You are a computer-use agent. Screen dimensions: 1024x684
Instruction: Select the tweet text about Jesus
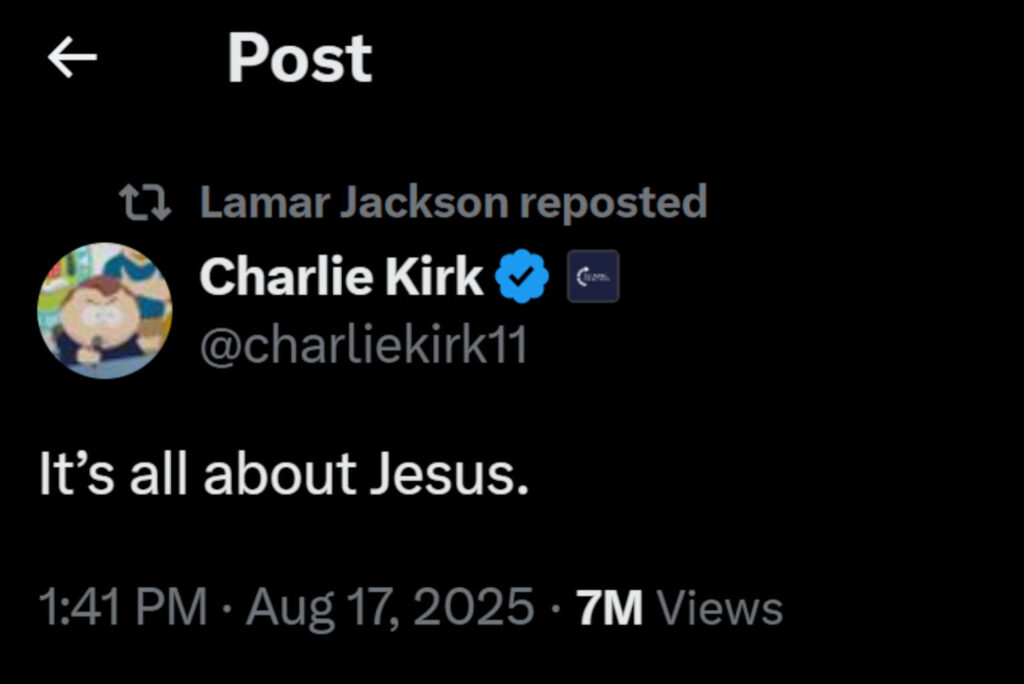click(x=283, y=472)
